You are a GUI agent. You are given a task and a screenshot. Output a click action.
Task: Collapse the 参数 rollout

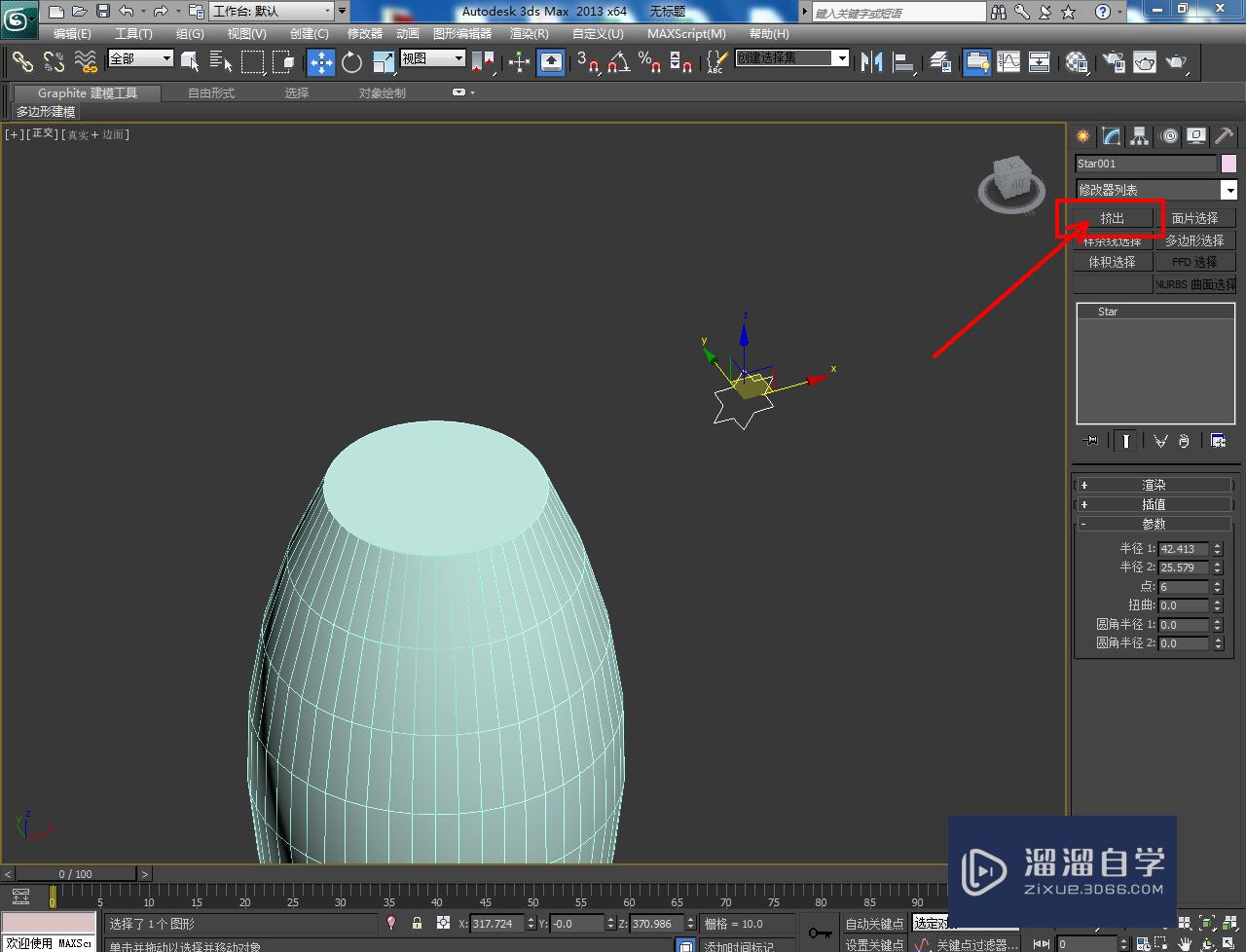pos(1154,524)
